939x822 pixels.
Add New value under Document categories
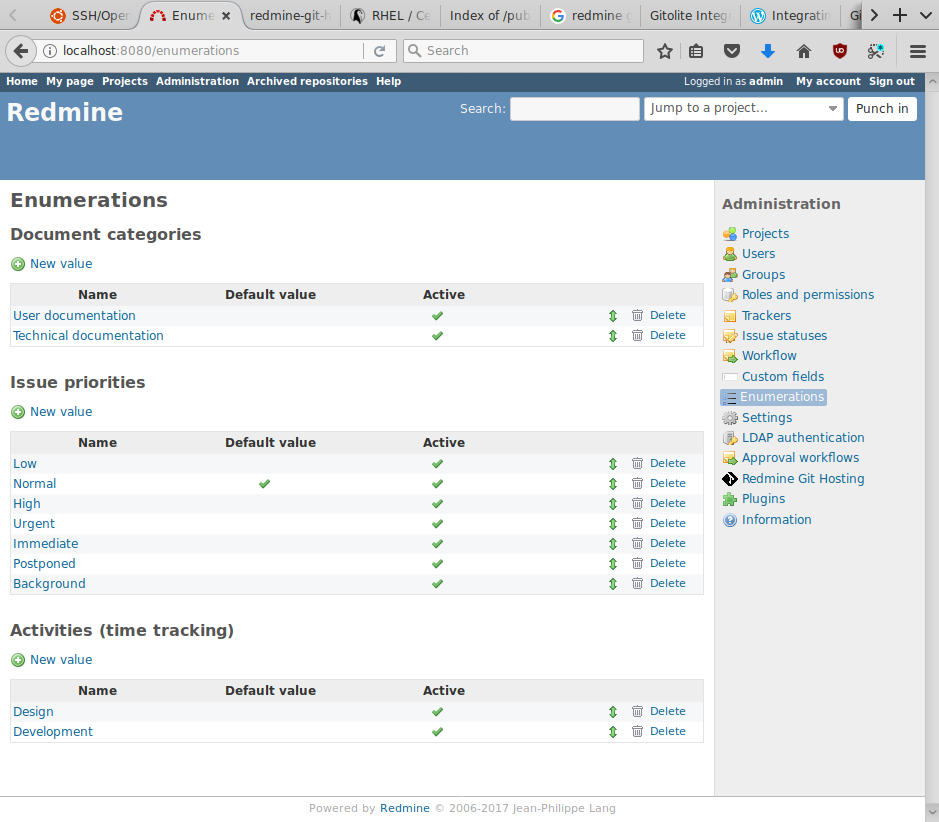[61, 264]
